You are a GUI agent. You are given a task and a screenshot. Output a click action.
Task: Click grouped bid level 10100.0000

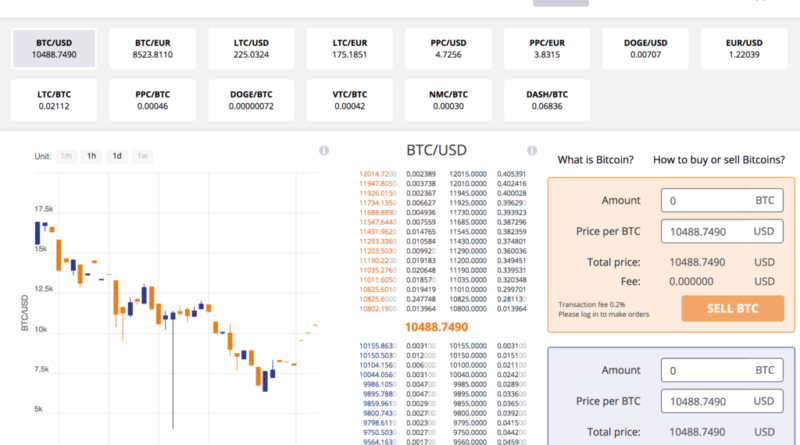468,365
